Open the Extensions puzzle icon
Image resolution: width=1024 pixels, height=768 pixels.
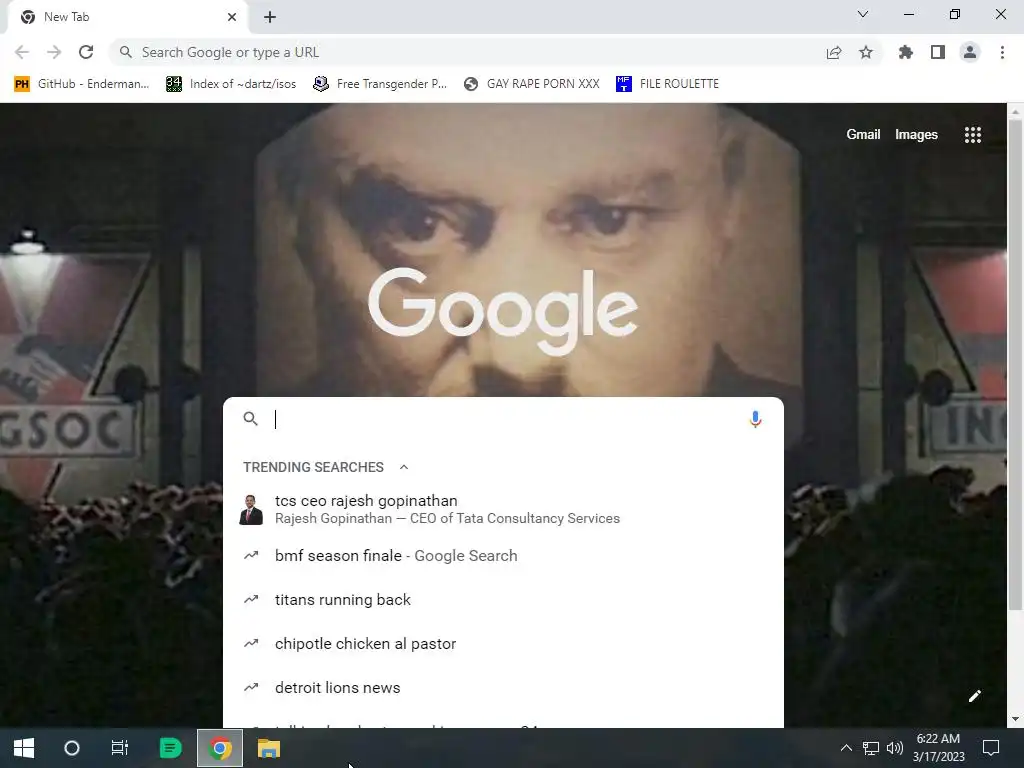pos(906,52)
